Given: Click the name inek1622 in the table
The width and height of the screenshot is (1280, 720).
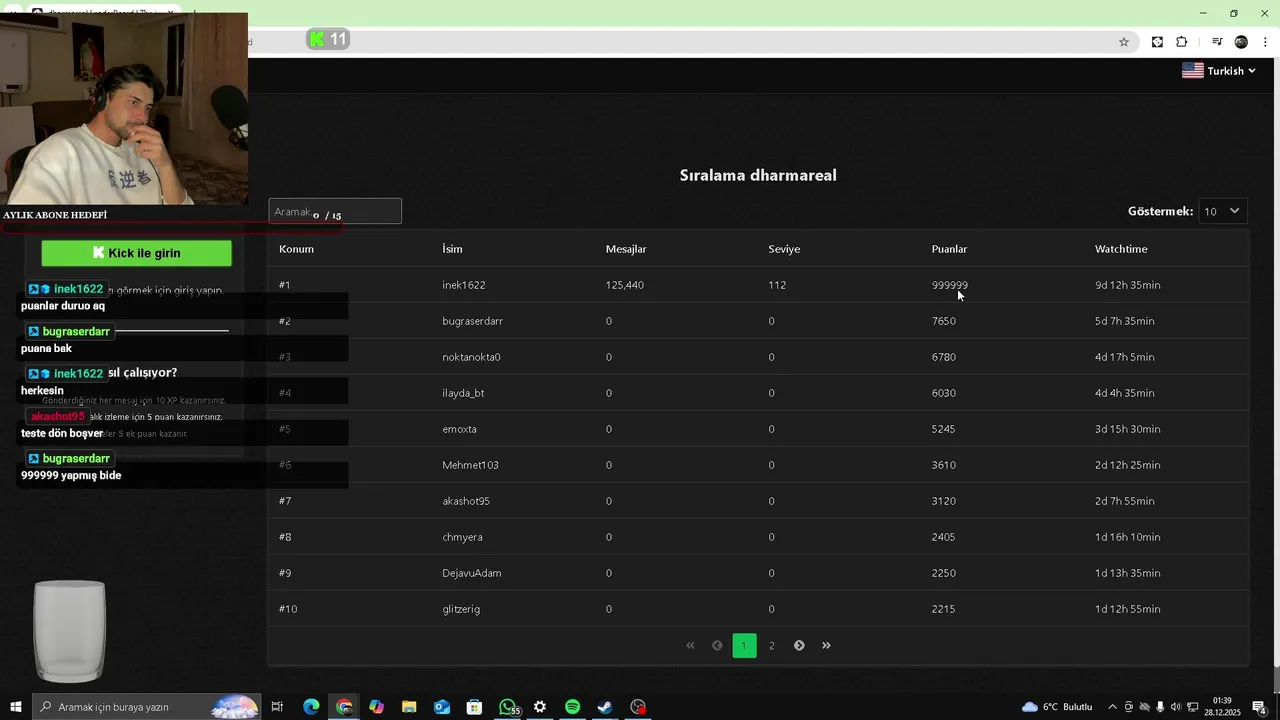Looking at the screenshot, I should [x=464, y=285].
